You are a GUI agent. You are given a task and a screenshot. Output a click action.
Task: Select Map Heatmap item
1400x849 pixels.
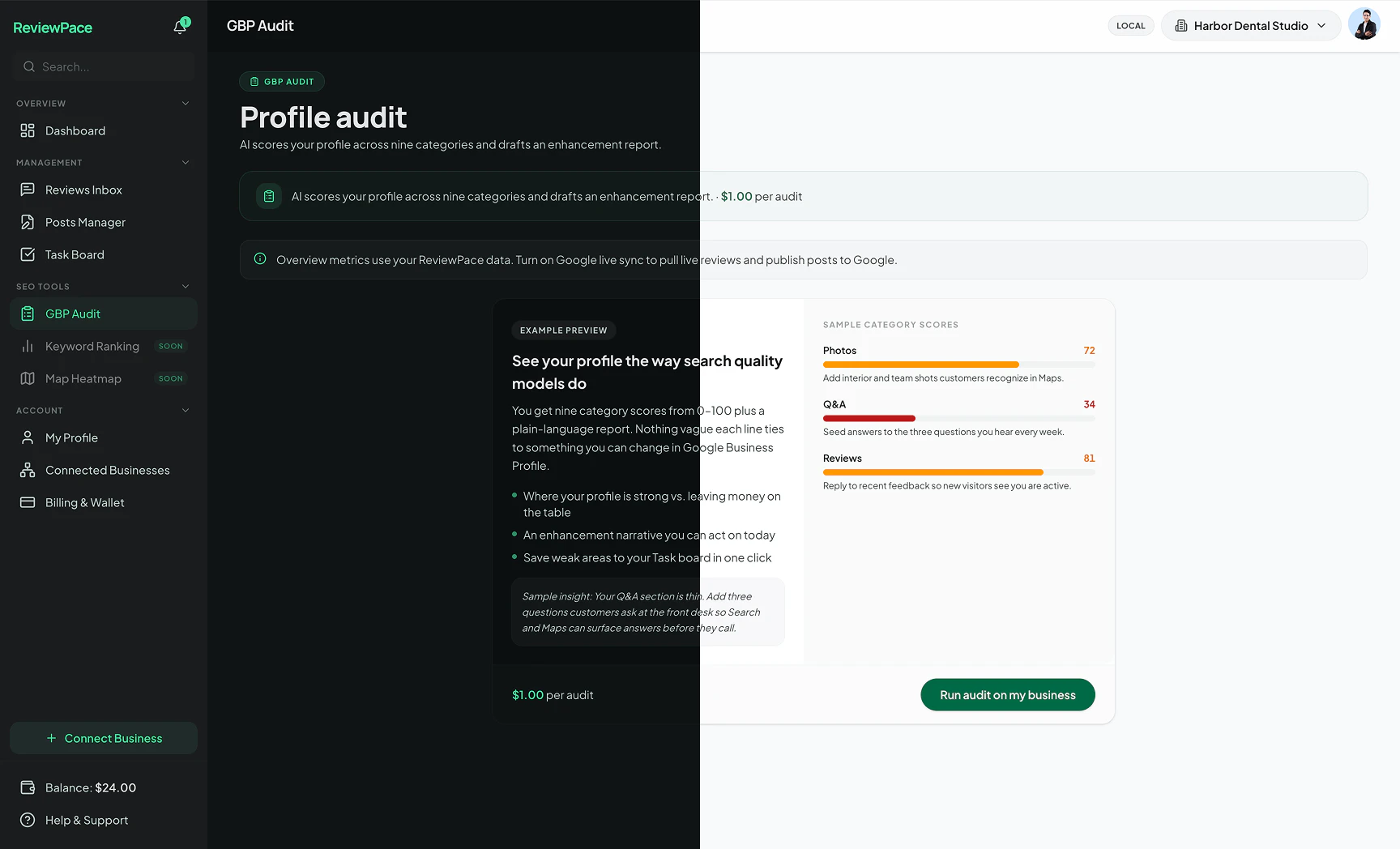coord(104,378)
